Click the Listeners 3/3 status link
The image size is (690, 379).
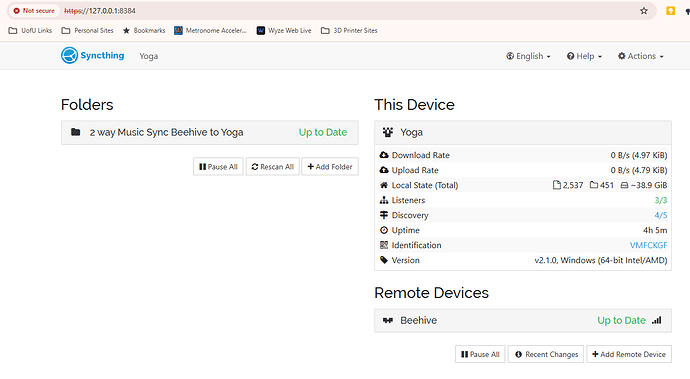coord(661,200)
